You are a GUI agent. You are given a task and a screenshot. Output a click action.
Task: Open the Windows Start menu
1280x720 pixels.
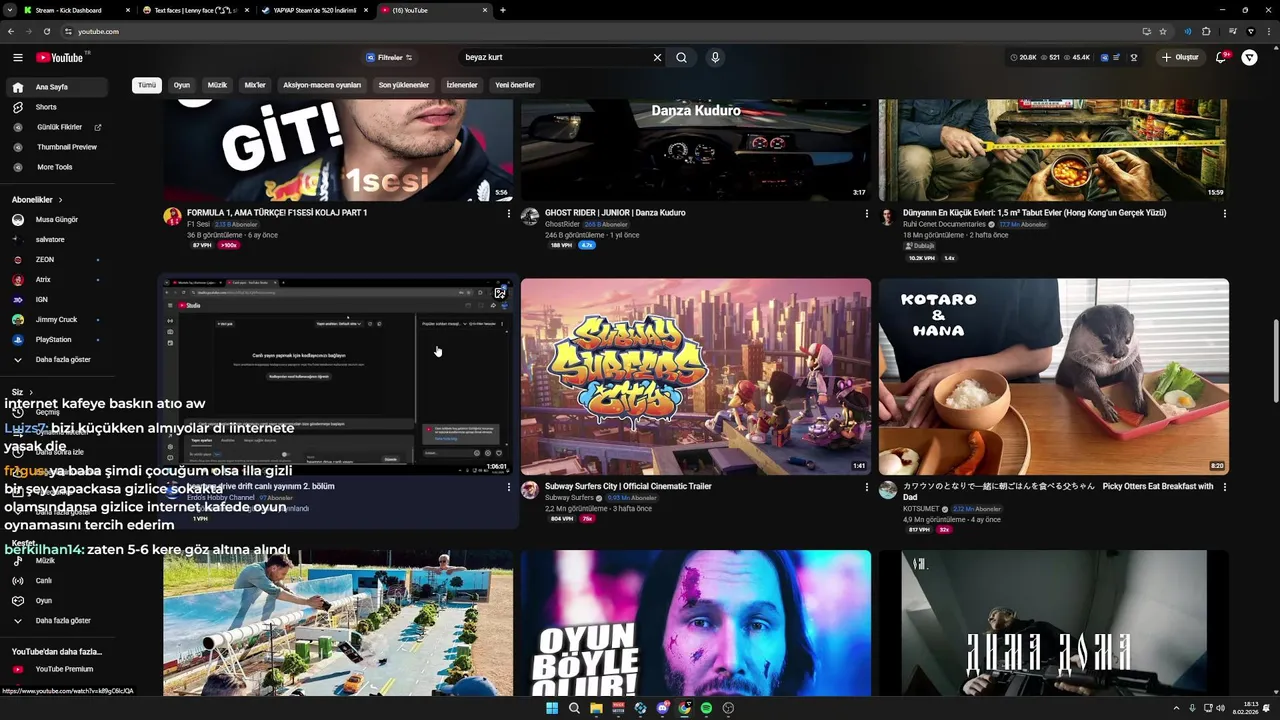point(552,708)
